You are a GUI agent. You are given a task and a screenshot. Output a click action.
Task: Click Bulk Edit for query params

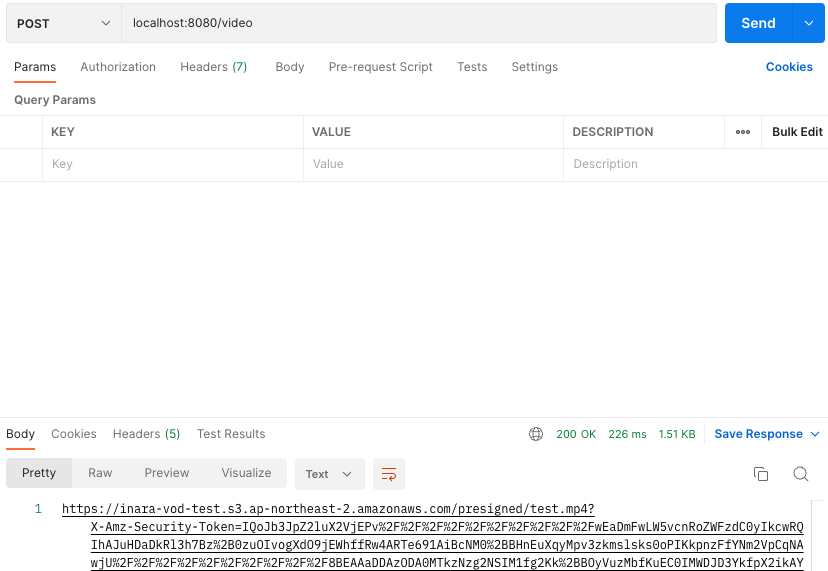pyautogui.click(x=797, y=132)
